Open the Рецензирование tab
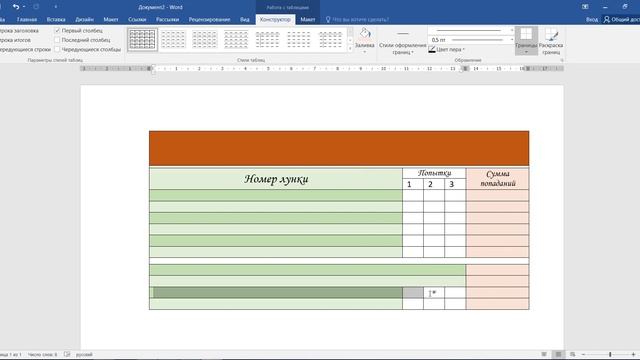Image resolution: width=640 pixels, height=360 pixels. [209, 19]
